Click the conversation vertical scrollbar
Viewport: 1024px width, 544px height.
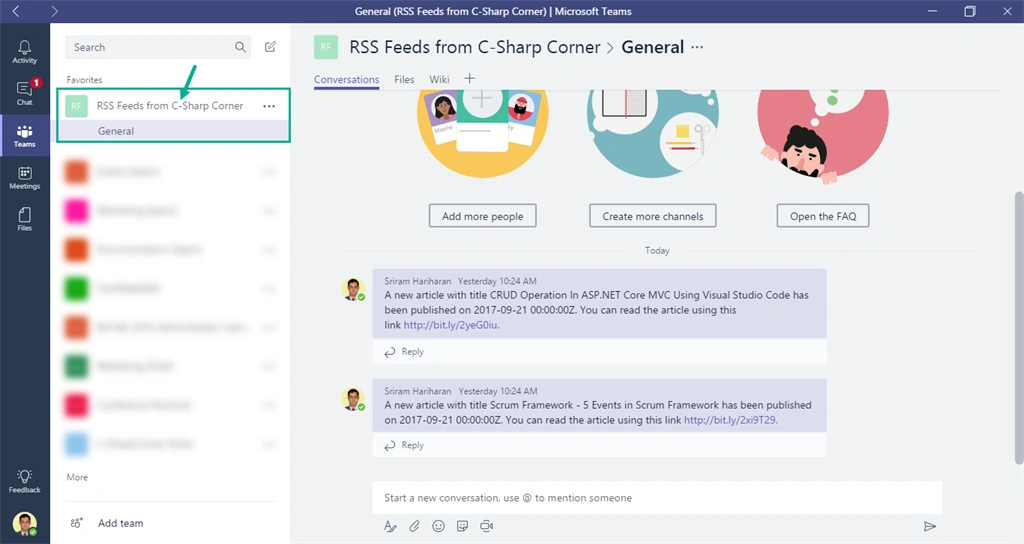[1019, 328]
